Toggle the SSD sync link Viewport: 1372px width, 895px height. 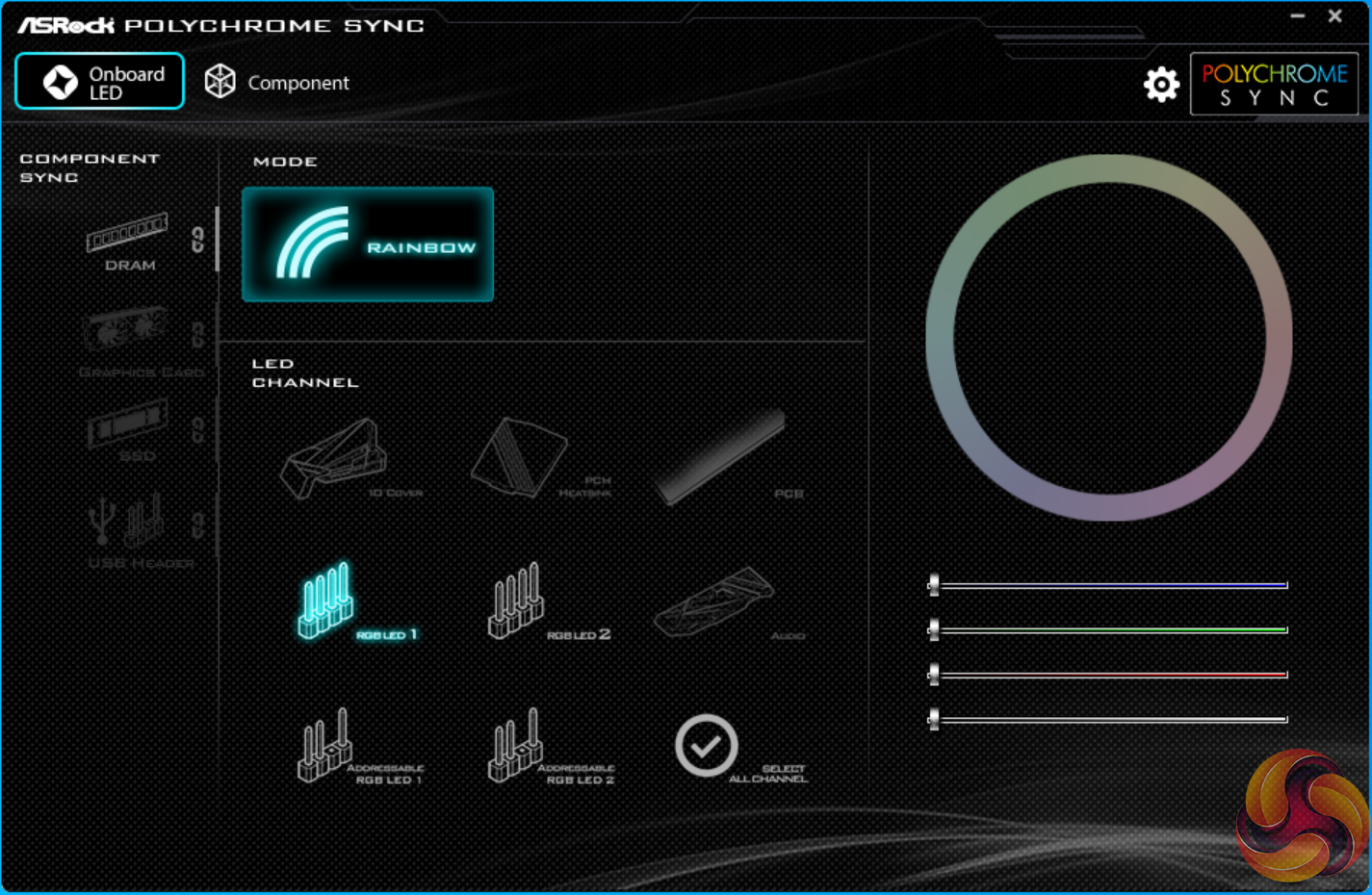(197, 429)
